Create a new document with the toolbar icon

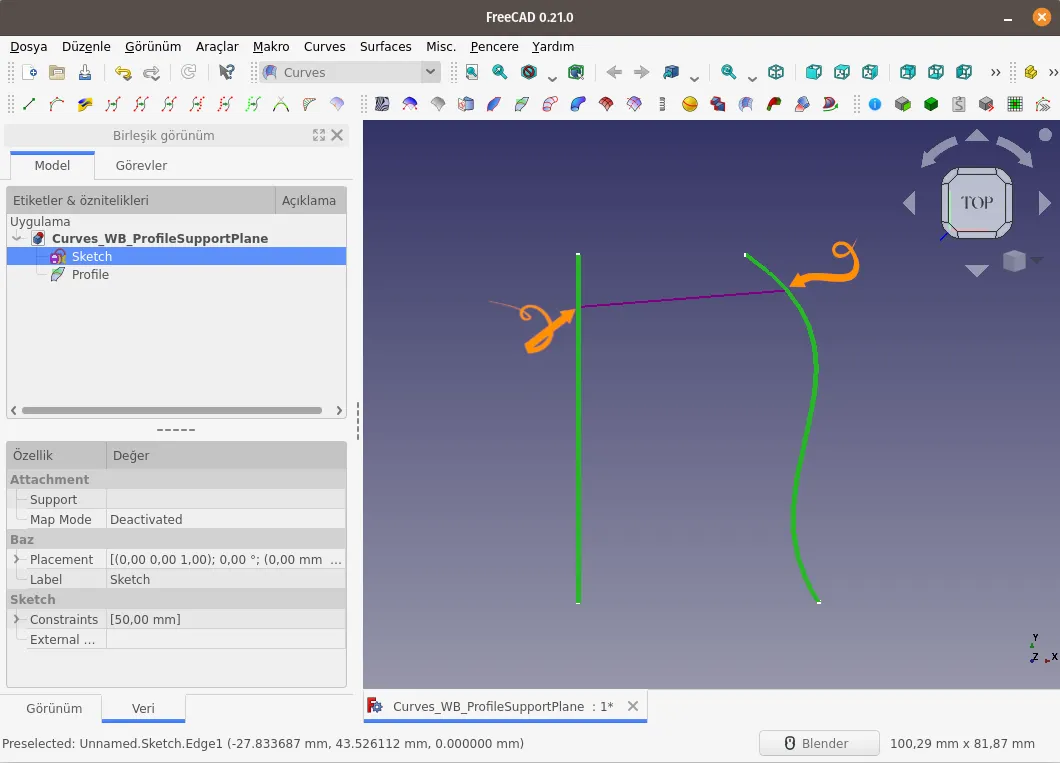[x=29, y=72]
